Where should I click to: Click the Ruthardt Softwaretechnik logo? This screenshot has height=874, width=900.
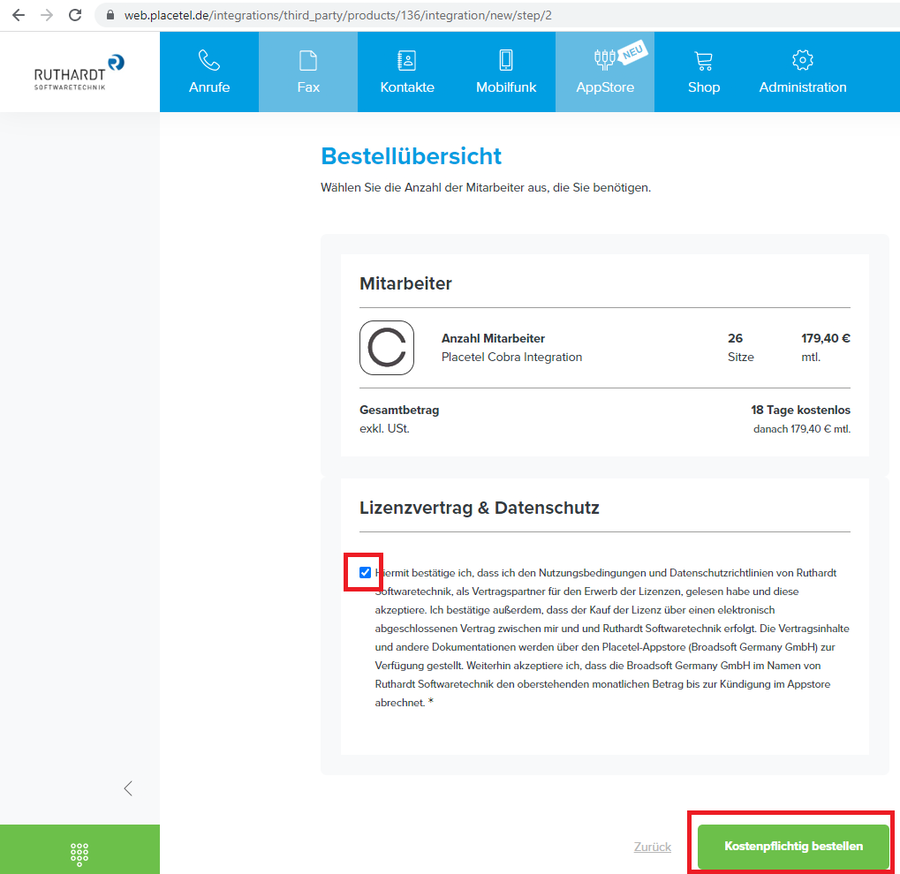pyautogui.click(x=79, y=72)
